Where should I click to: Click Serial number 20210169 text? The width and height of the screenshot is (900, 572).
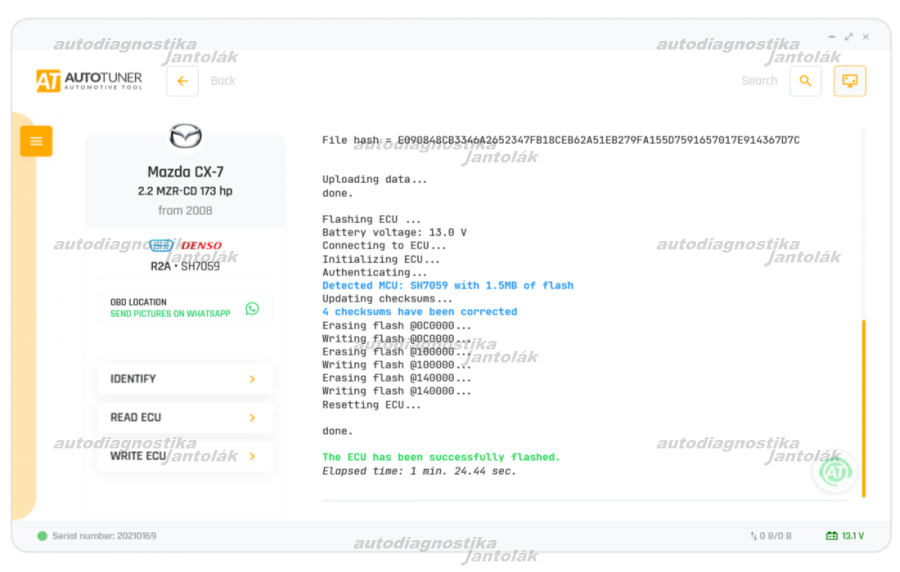click(104, 536)
